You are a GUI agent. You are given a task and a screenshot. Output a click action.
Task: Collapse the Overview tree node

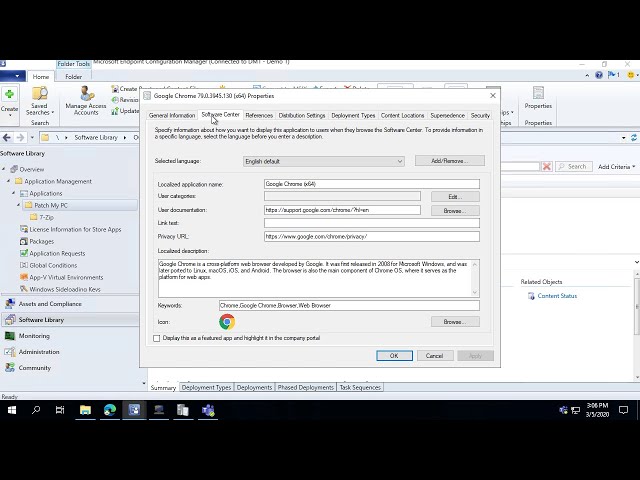[4, 169]
